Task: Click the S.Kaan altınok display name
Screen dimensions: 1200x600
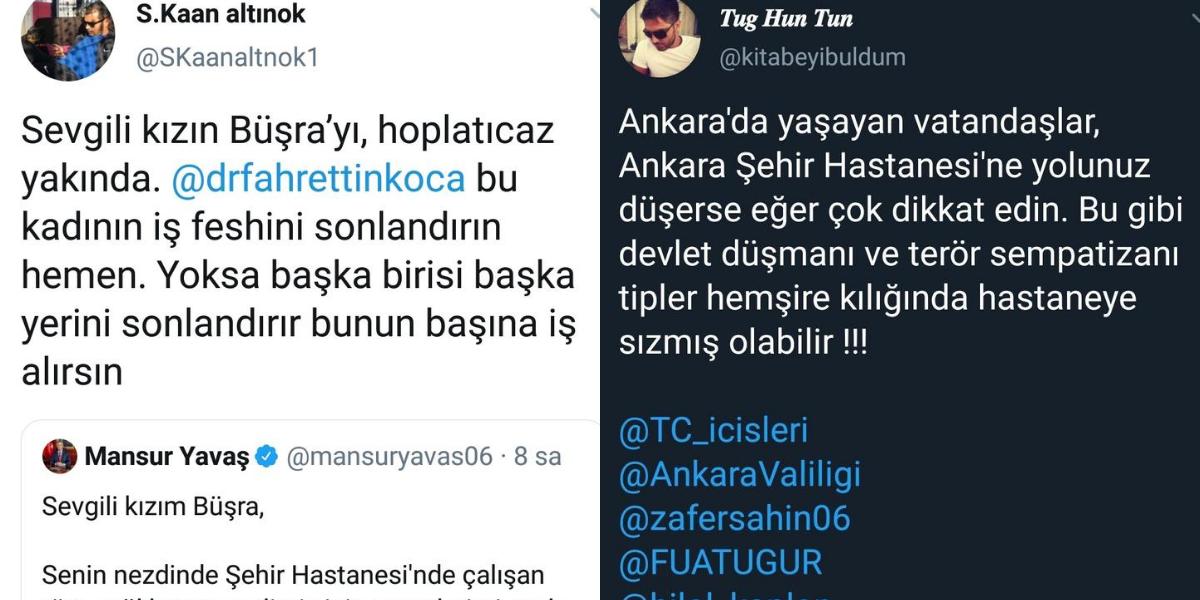Action: [220, 14]
